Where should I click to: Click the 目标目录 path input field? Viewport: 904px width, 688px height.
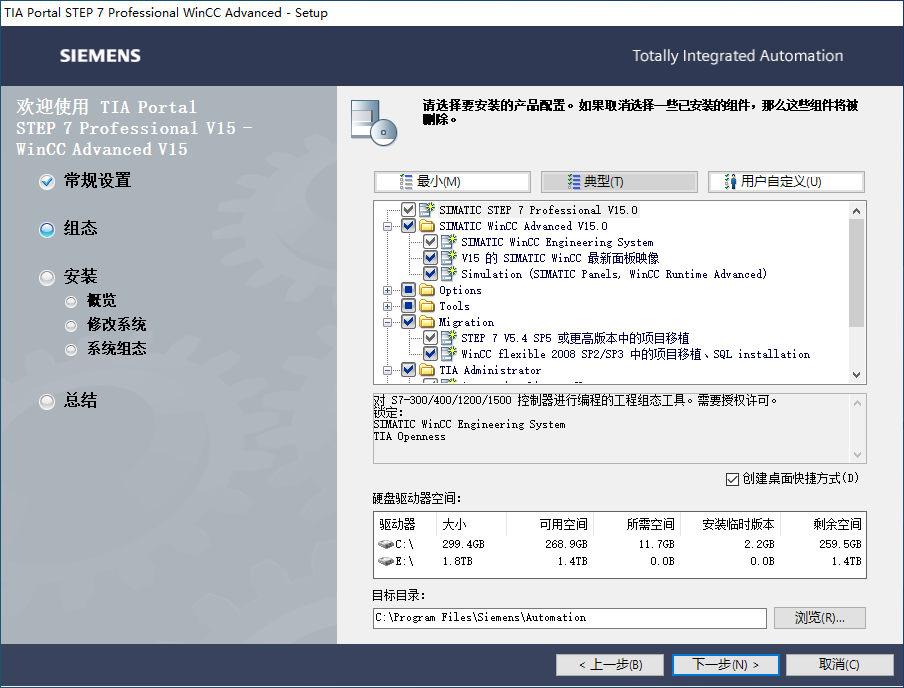click(570, 618)
